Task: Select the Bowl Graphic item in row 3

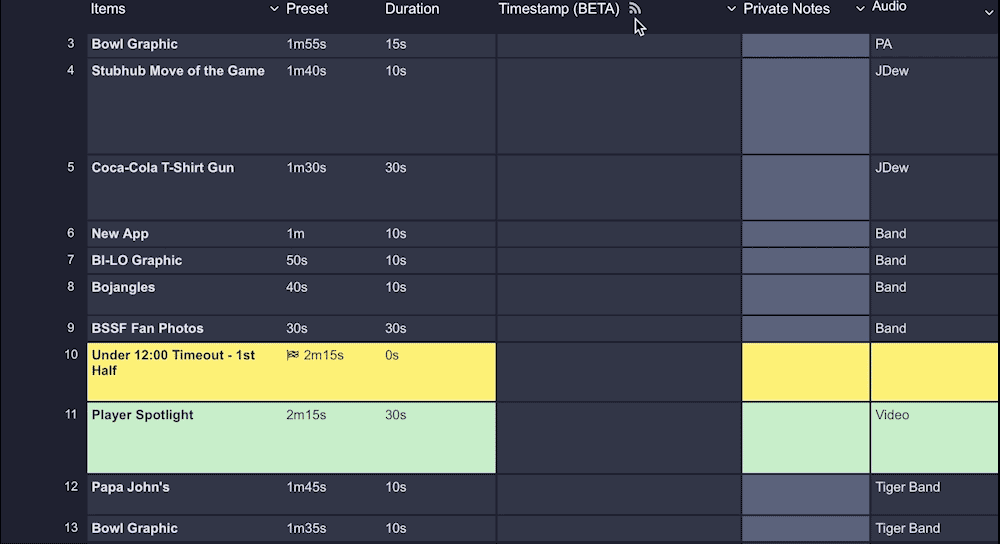Action: pyautogui.click(x=135, y=44)
